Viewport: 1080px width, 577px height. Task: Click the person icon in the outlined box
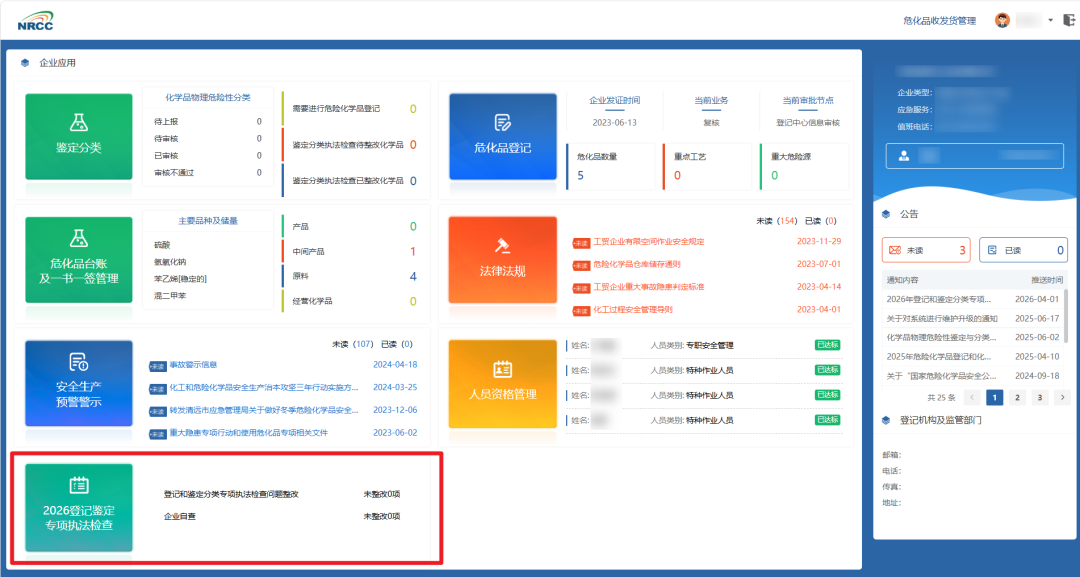[904, 156]
